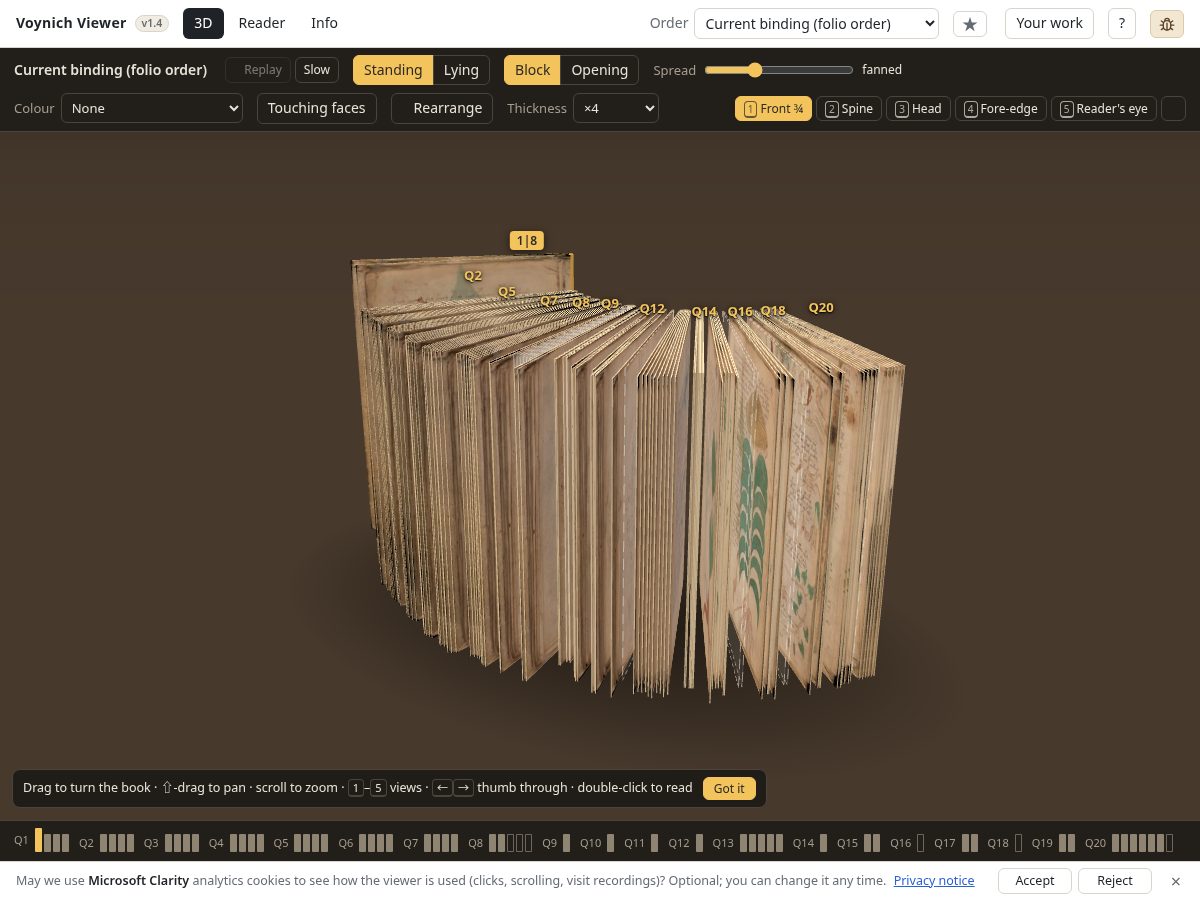Toggle Rearrange mode
Viewport: 1200px width, 900px height.
coord(442,108)
